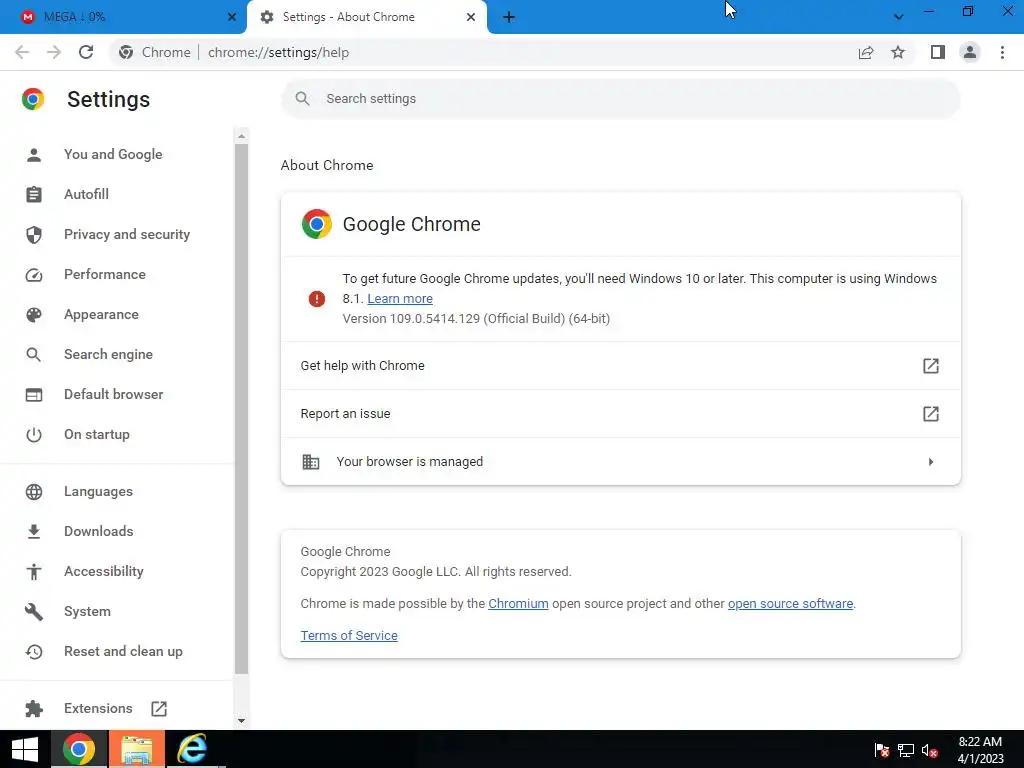The image size is (1024, 768).
Task: Click external icon beside Report an issue
Action: [x=931, y=413]
